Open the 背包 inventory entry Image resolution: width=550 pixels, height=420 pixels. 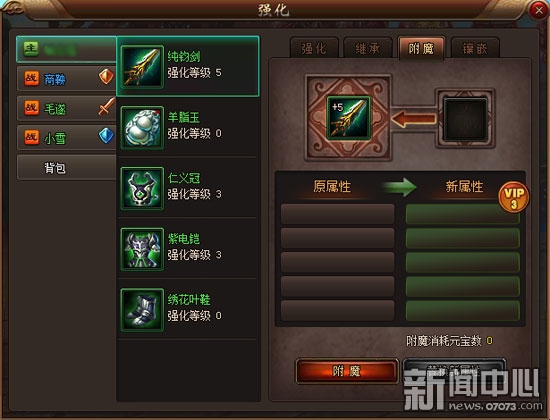tap(67, 168)
